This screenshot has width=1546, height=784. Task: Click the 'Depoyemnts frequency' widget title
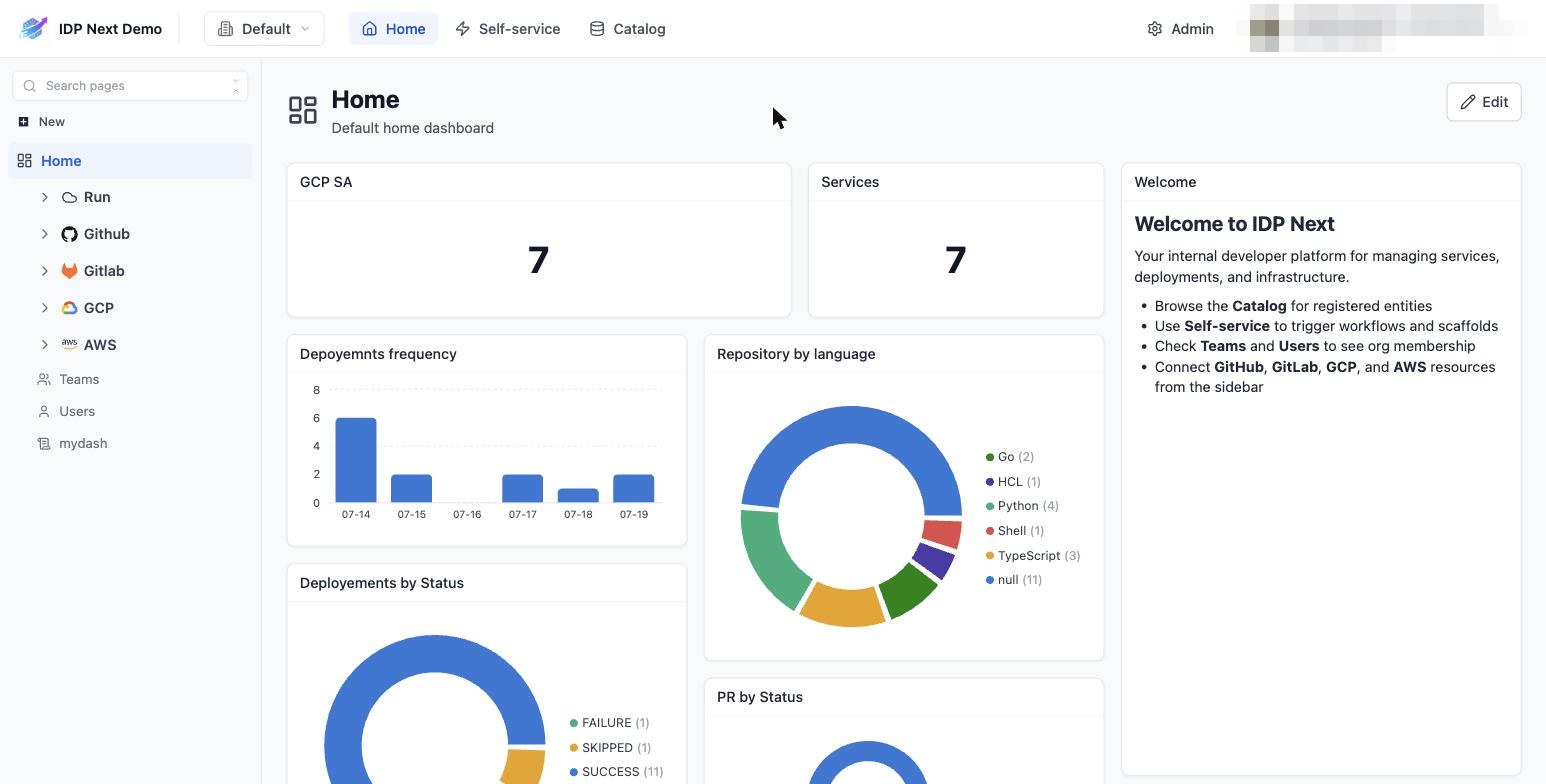378,354
